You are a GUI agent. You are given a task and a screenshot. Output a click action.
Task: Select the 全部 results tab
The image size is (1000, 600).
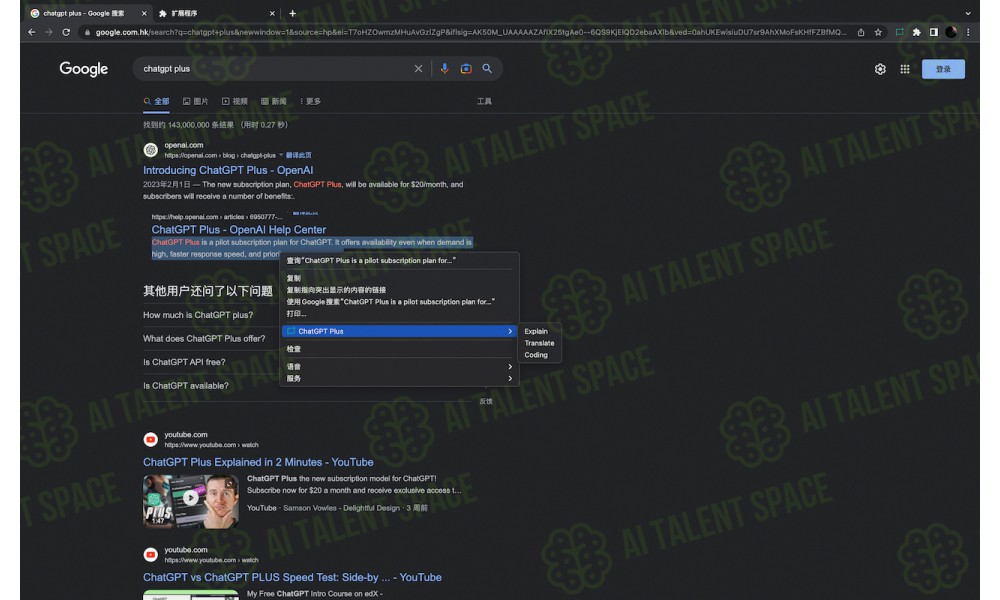pos(156,101)
